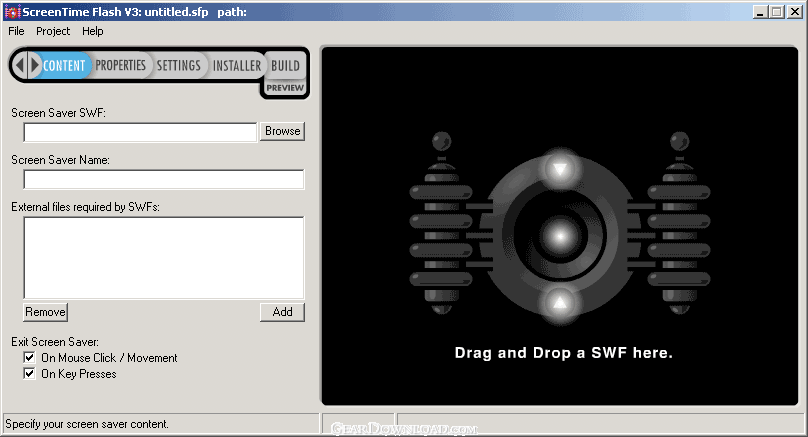This screenshot has height=437, width=808.
Task: Close the ScreenTime Flash window
Action: click(795, 11)
